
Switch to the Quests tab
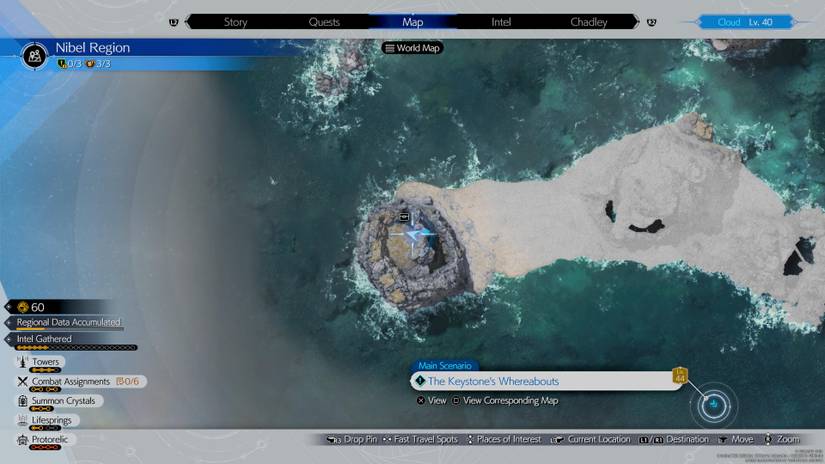click(324, 22)
